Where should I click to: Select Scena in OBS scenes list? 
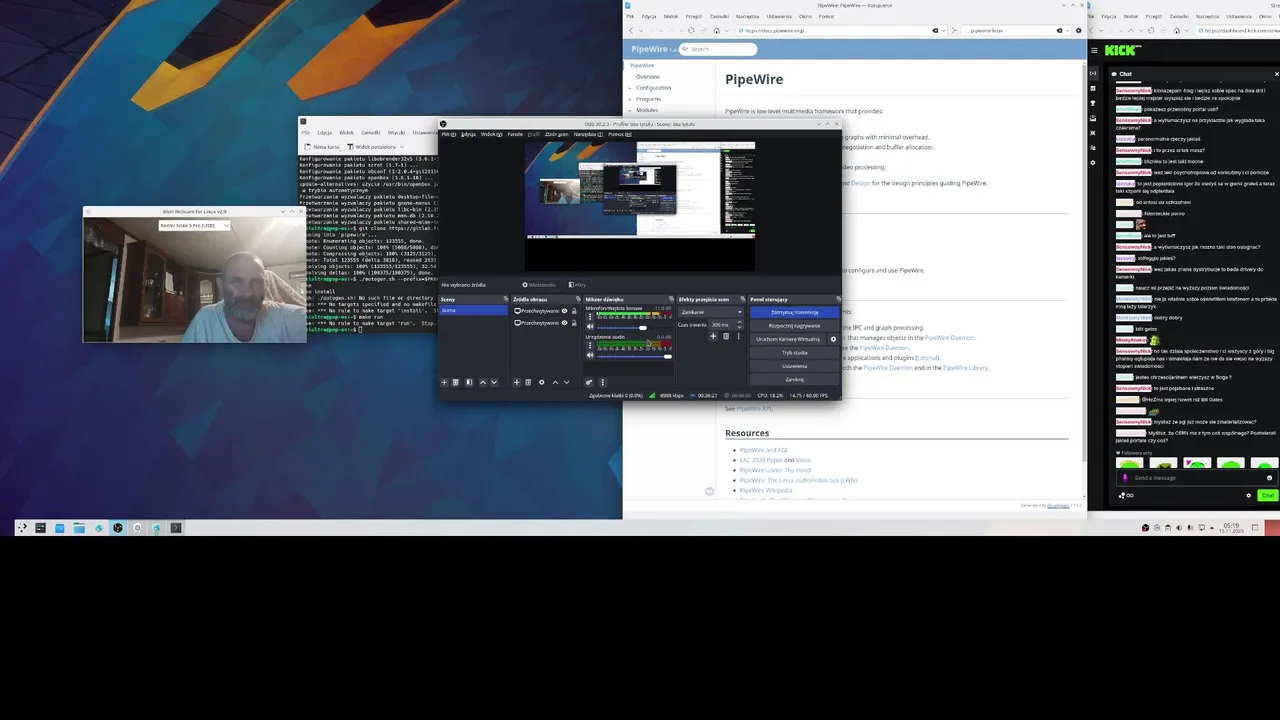(x=473, y=310)
